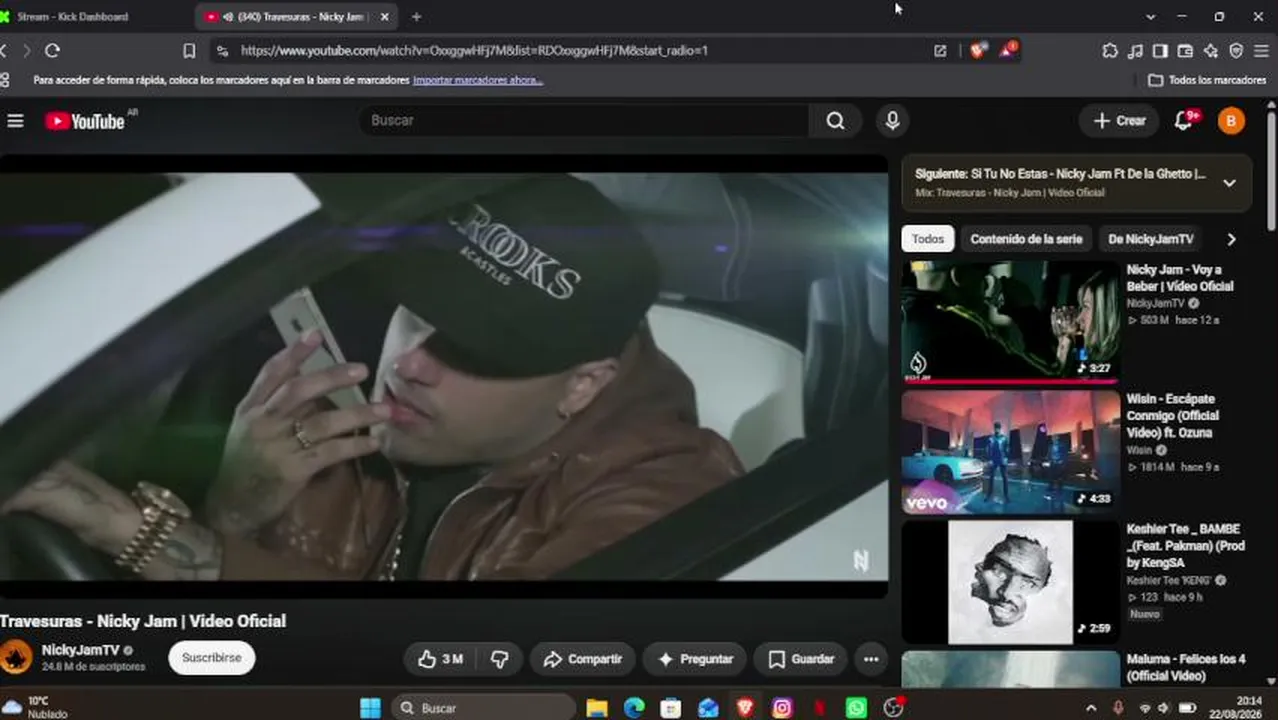The width and height of the screenshot is (1278, 720).
Task: Show hidden system tray icons chevron
Action: pyautogui.click(x=1090, y=708)
